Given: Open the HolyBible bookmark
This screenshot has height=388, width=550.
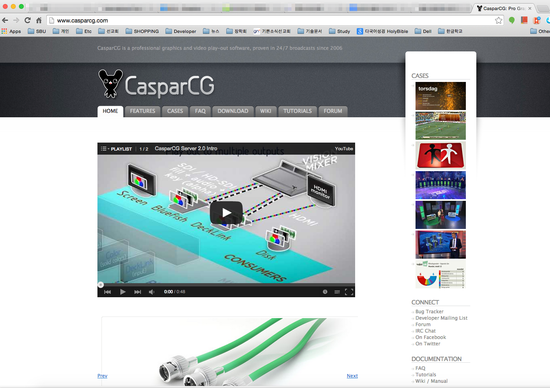Looking at the screenshot, I should 382,31.
